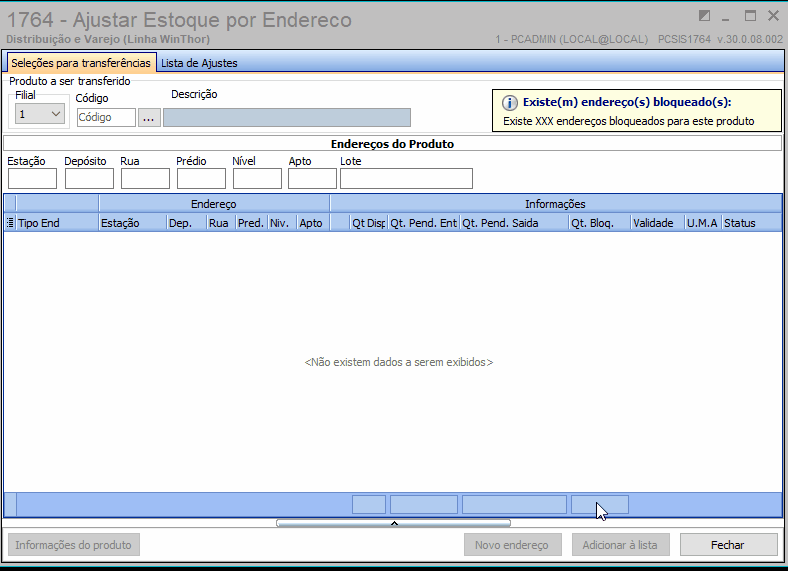Open the grid column chooser icon
Viewport: 788px width, 571px height.
point(10,223)
